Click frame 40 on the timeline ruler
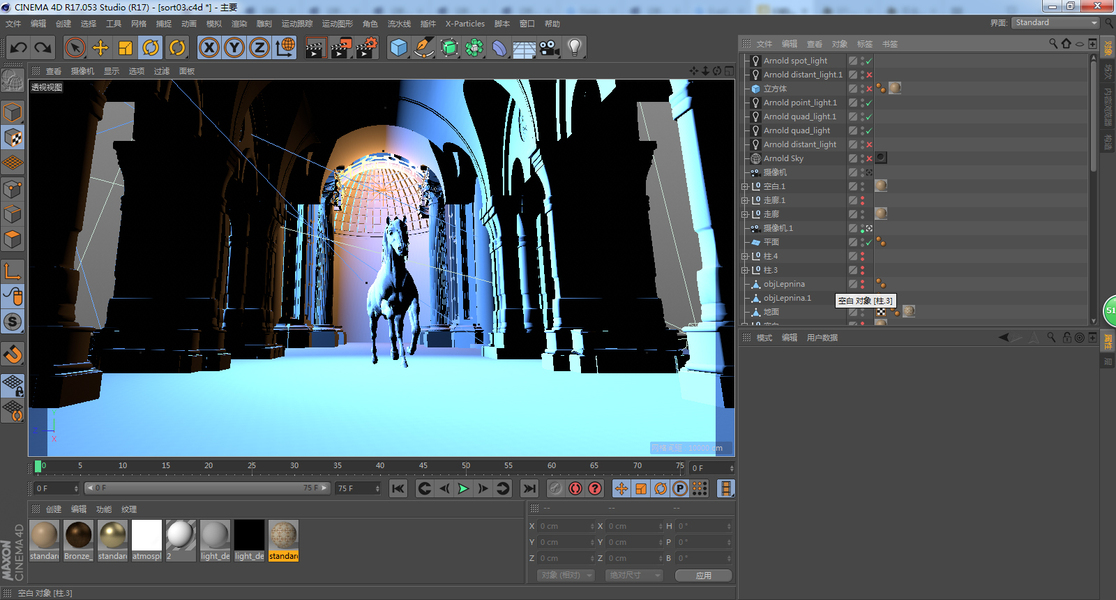This screenshot has width=1116, height=600. click(x=380, y=466)
